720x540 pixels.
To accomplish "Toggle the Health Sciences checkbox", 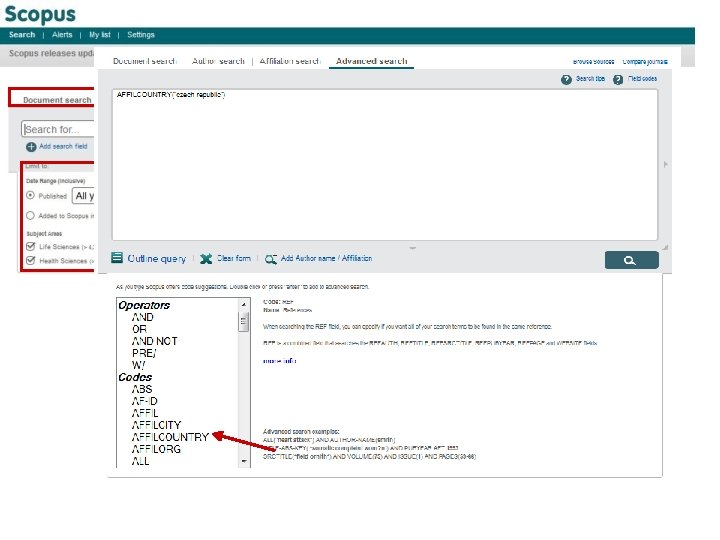I will (31, 260).
